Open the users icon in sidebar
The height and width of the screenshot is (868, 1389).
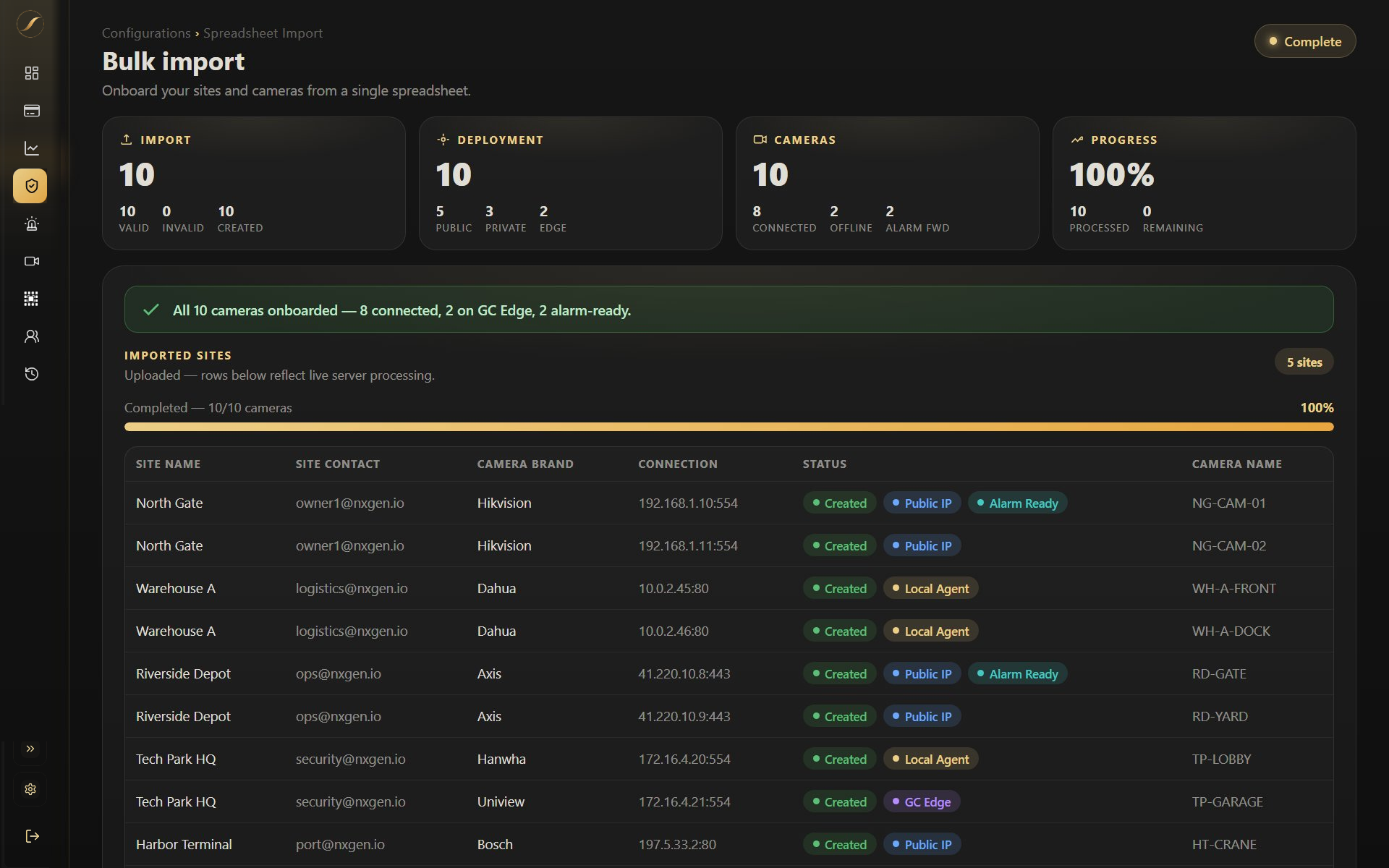tap(31, 336)
